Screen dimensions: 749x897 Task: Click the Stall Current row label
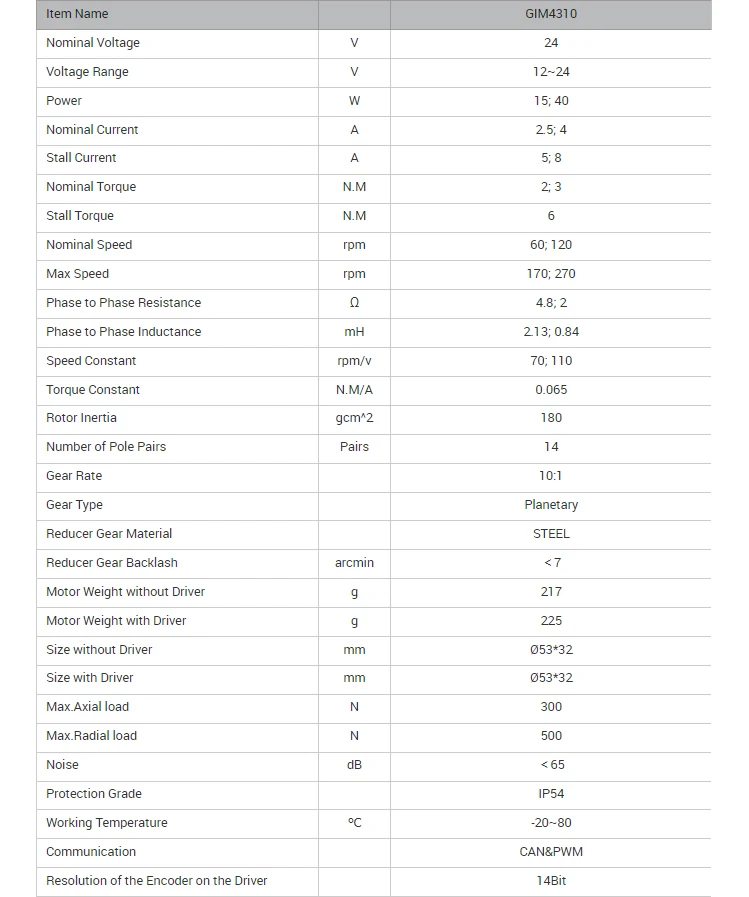tap(81, 158)
